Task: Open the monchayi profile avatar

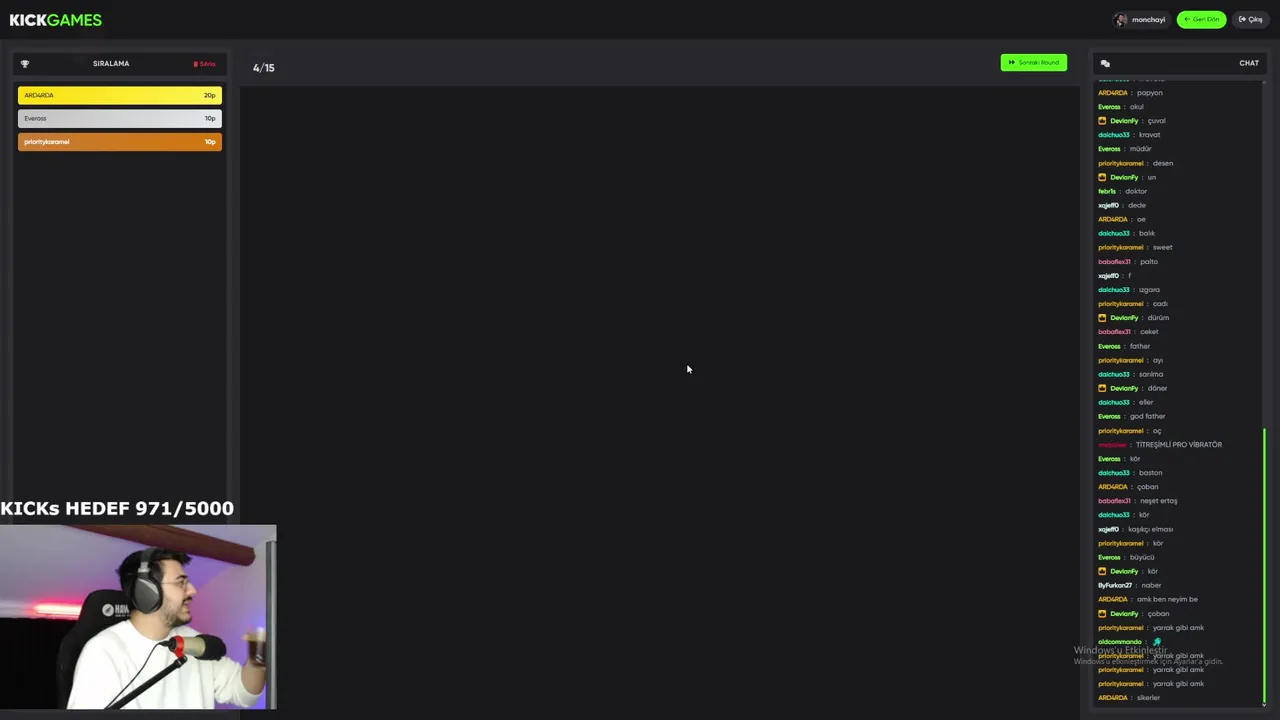Action: click(1120, 20)
